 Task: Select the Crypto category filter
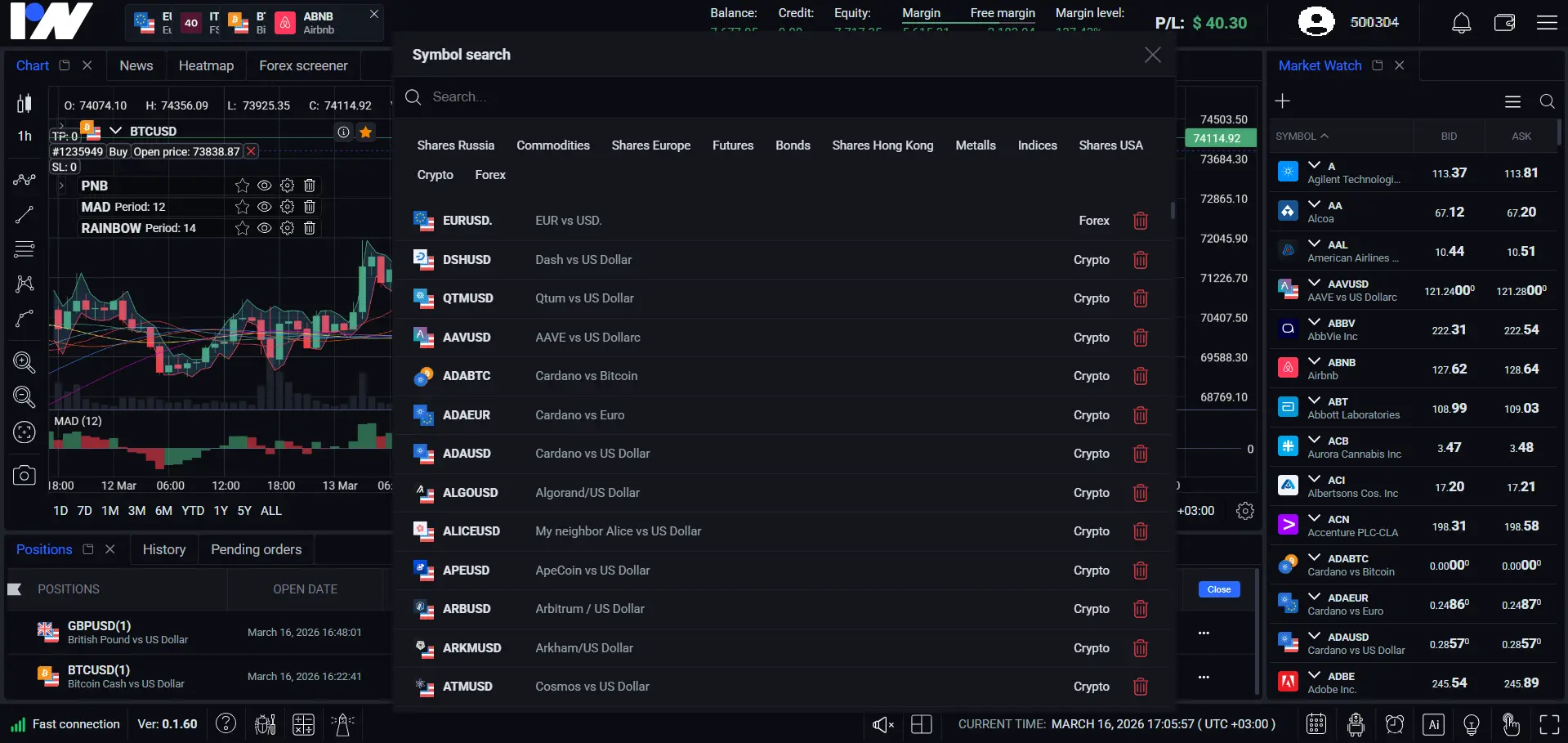coord(435,175)
